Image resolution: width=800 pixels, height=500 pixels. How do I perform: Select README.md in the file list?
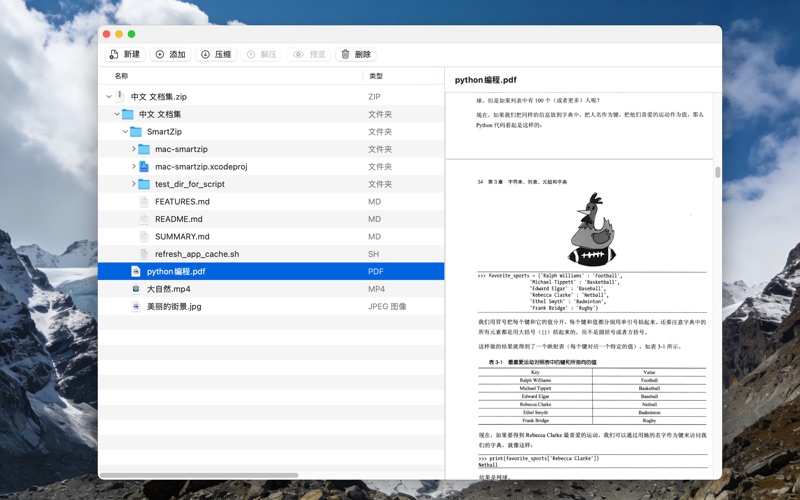pos(178,219)
